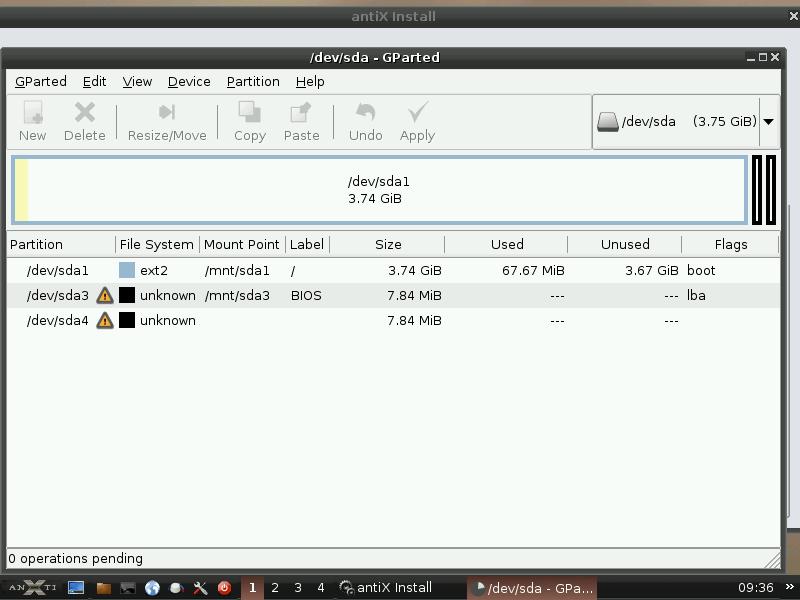Click the 3.67 GiB unused value
The height and width of the screenshot is (600, 800).
(652, 270)
